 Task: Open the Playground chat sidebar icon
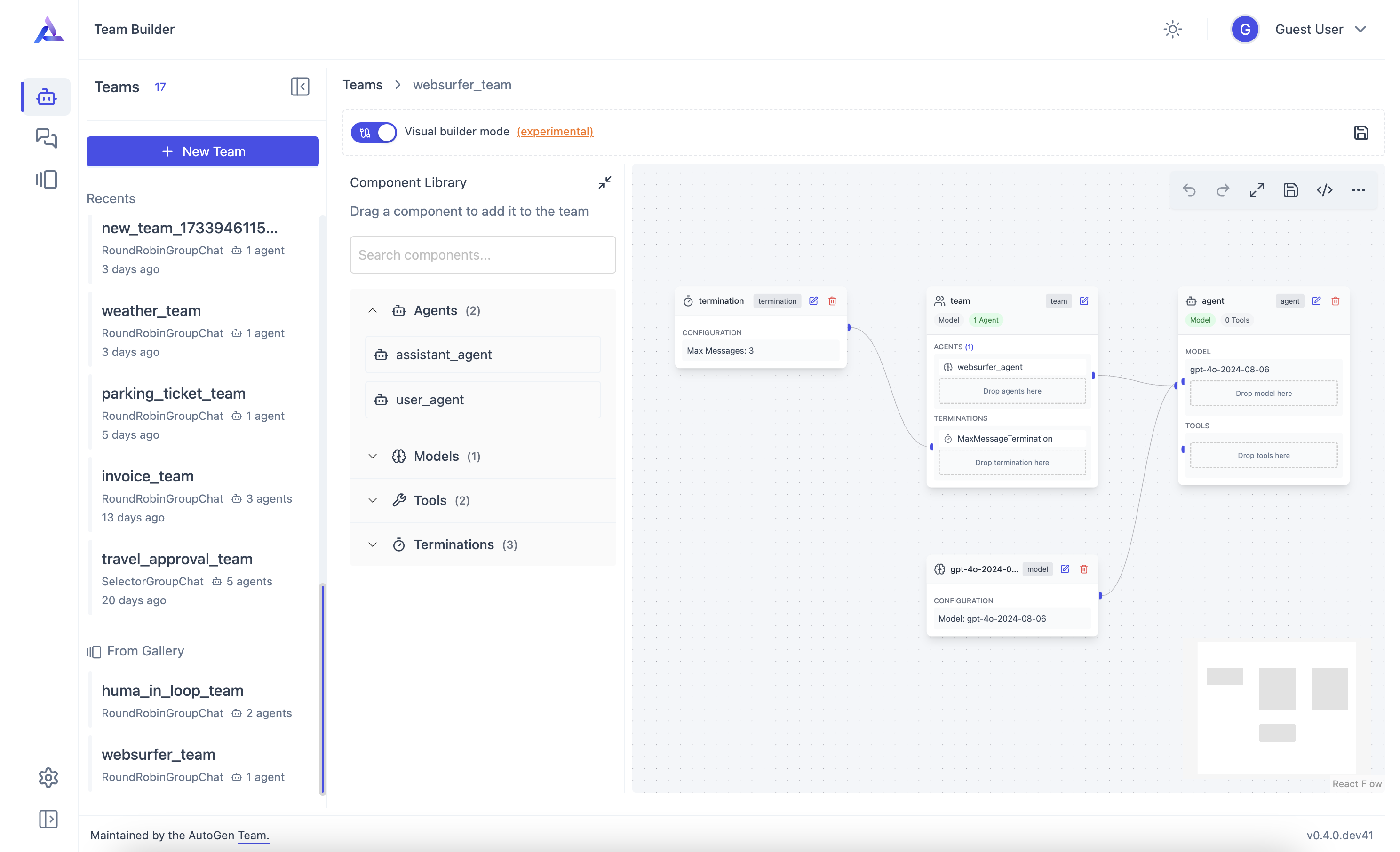click(x=47, y=138)
